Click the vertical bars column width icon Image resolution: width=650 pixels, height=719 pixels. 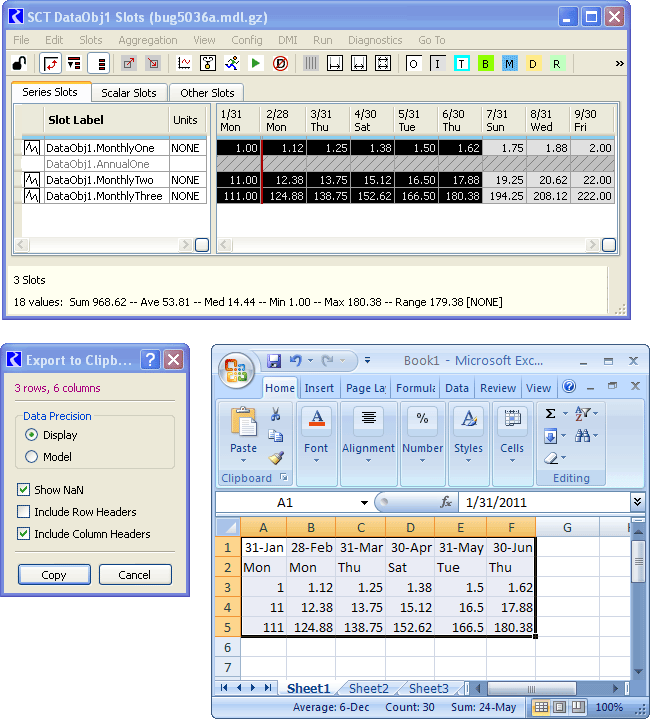(311, 63)
